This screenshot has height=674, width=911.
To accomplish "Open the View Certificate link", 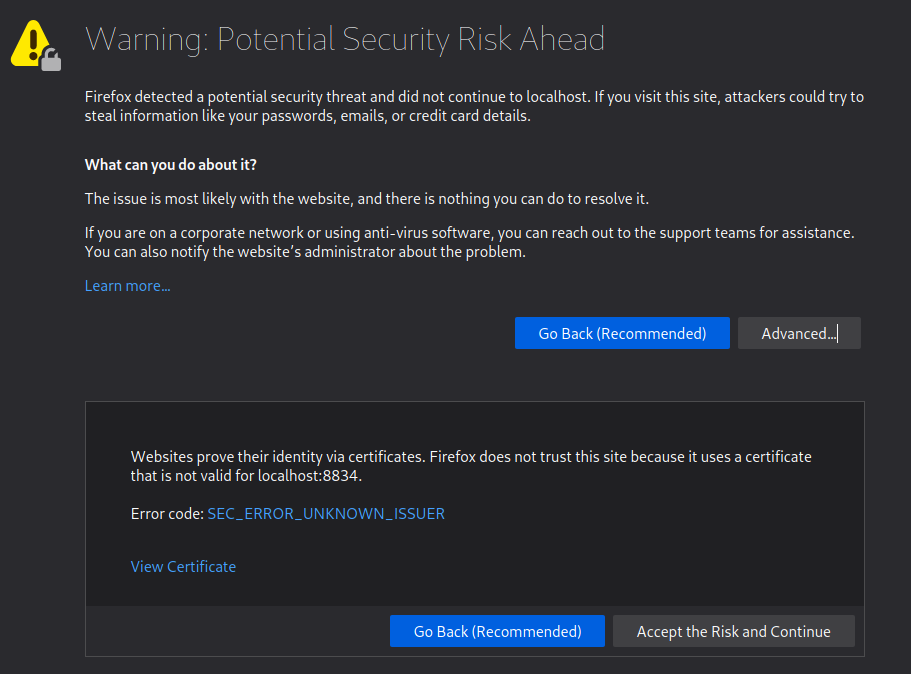I will pyautogui.click(x=183, y=567).
